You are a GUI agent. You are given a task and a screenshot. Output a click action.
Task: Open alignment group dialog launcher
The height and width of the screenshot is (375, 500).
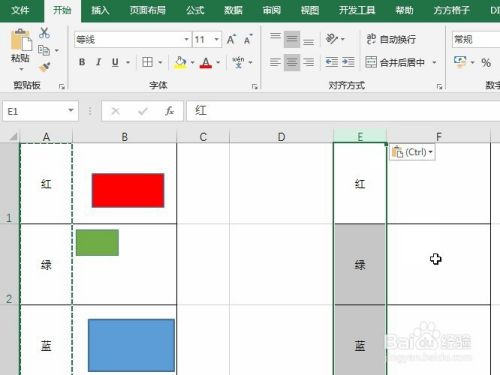[439, 87]
